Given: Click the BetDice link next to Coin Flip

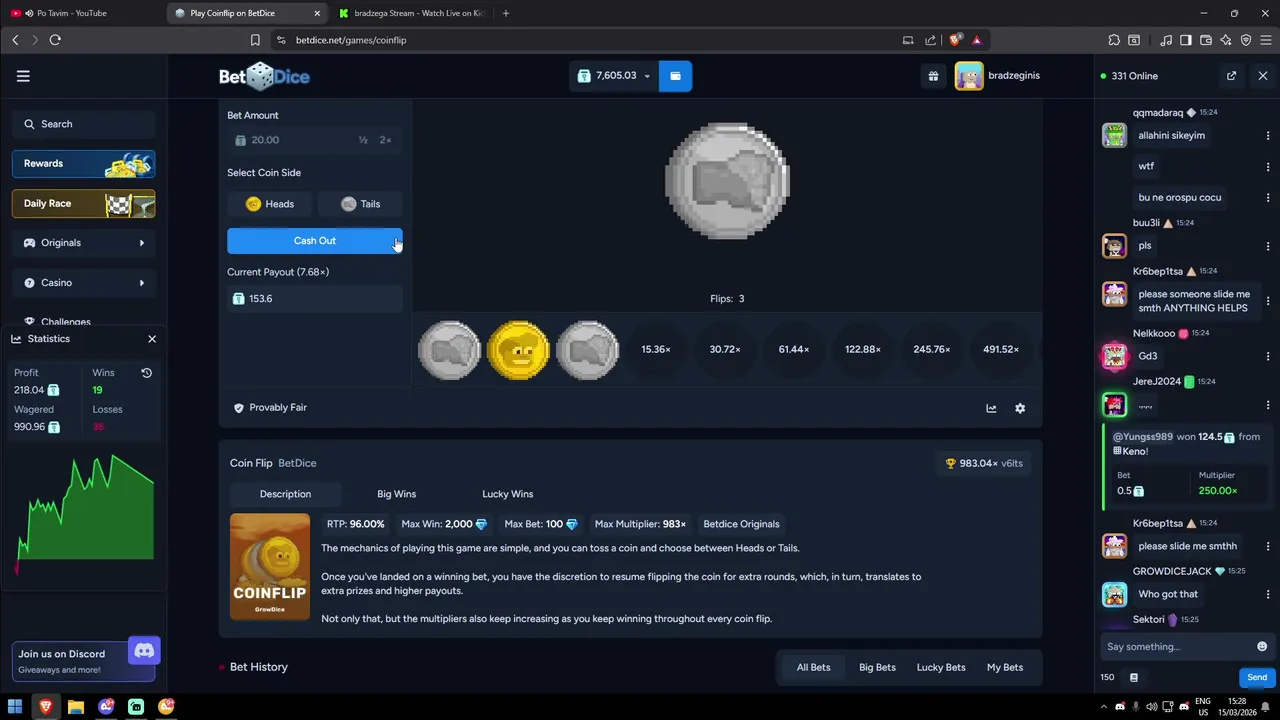Looking at the screenshot, I should [297, 464].
